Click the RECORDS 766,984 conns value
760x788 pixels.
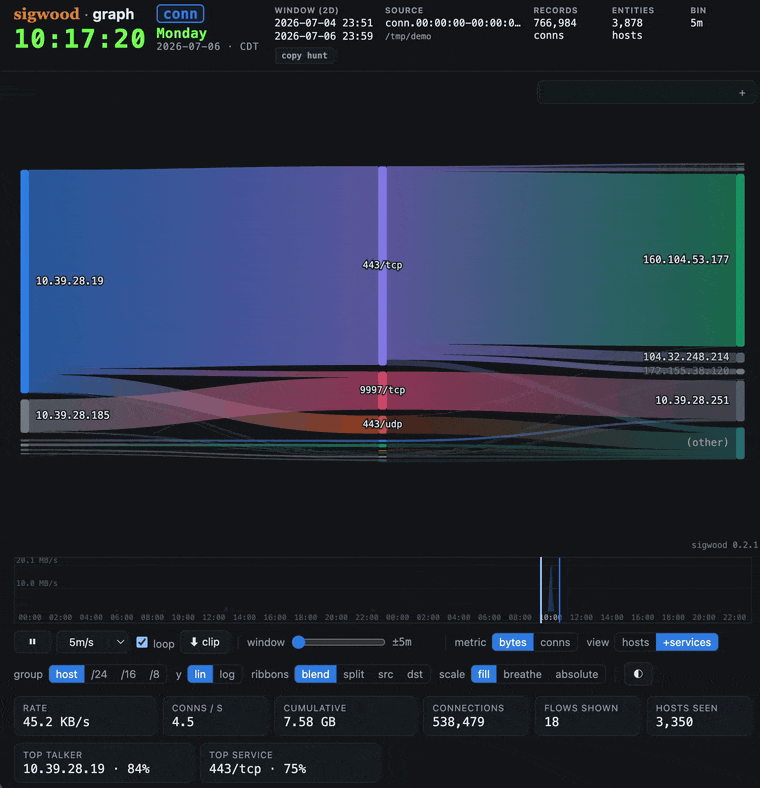555,29
